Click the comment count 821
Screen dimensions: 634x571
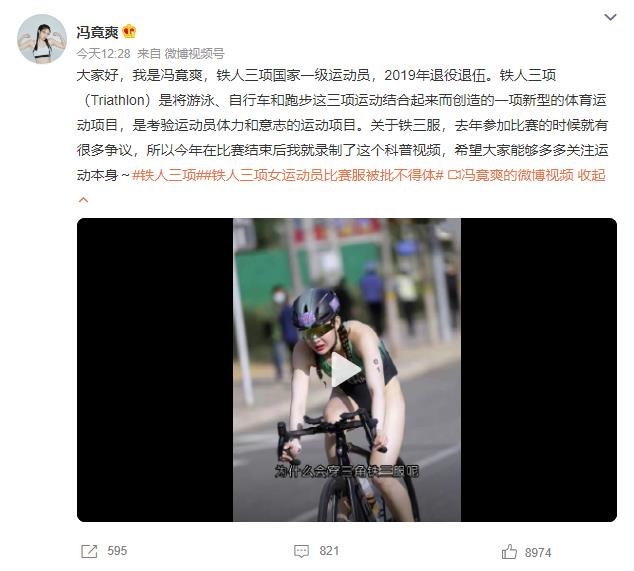coord(329,551)
